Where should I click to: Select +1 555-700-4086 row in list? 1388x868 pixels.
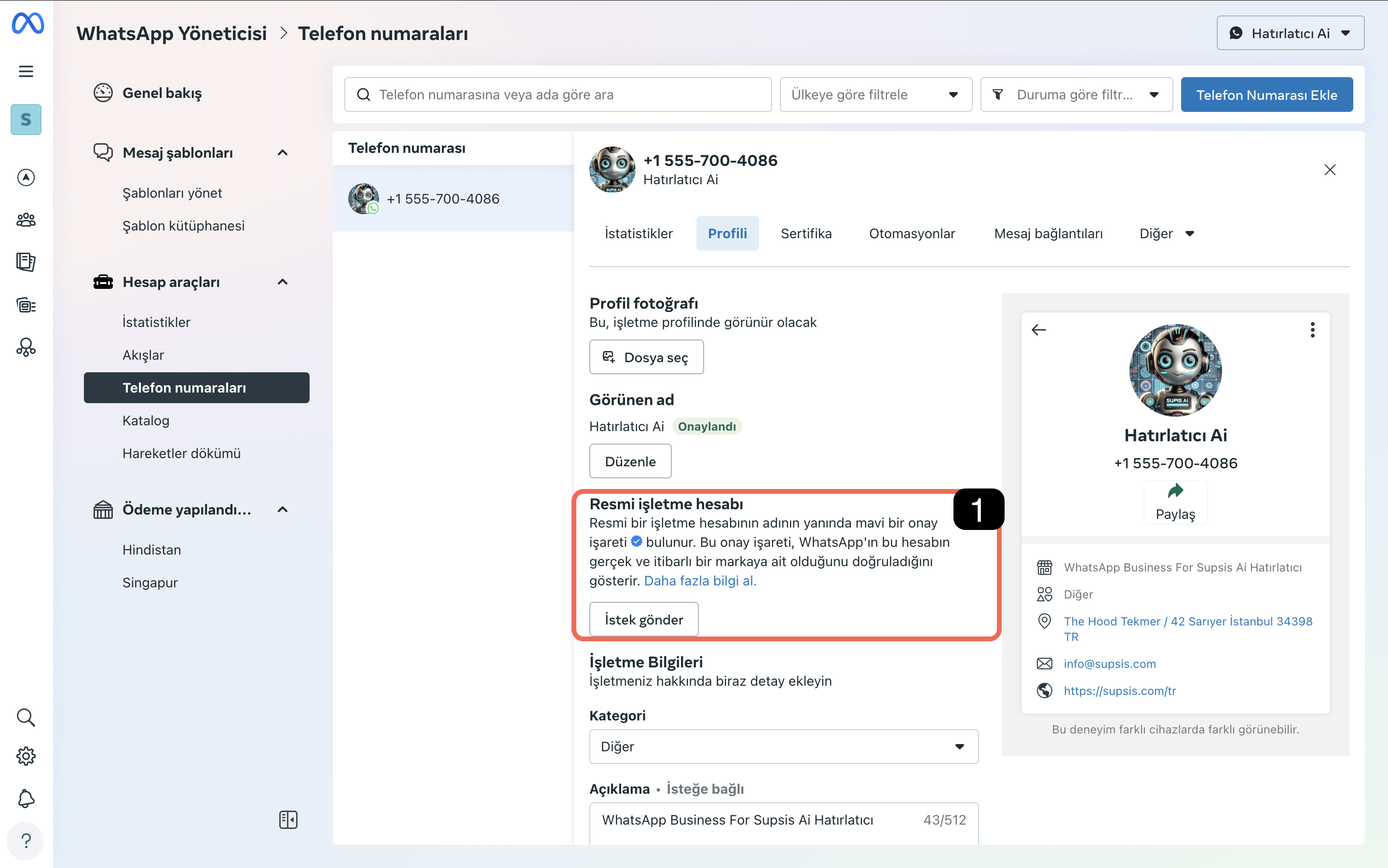click(x=453, y=199)
